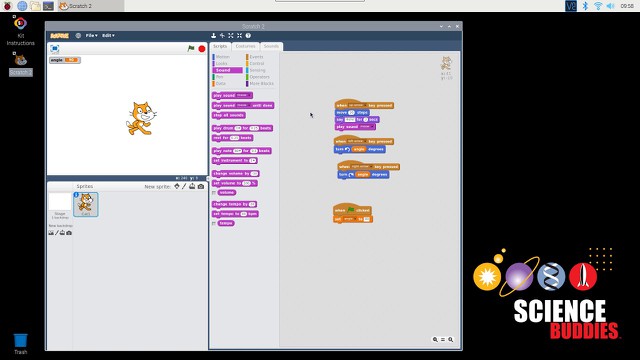
Task: Toggle the volume reporter checkbox
Action: coord(213,193)
